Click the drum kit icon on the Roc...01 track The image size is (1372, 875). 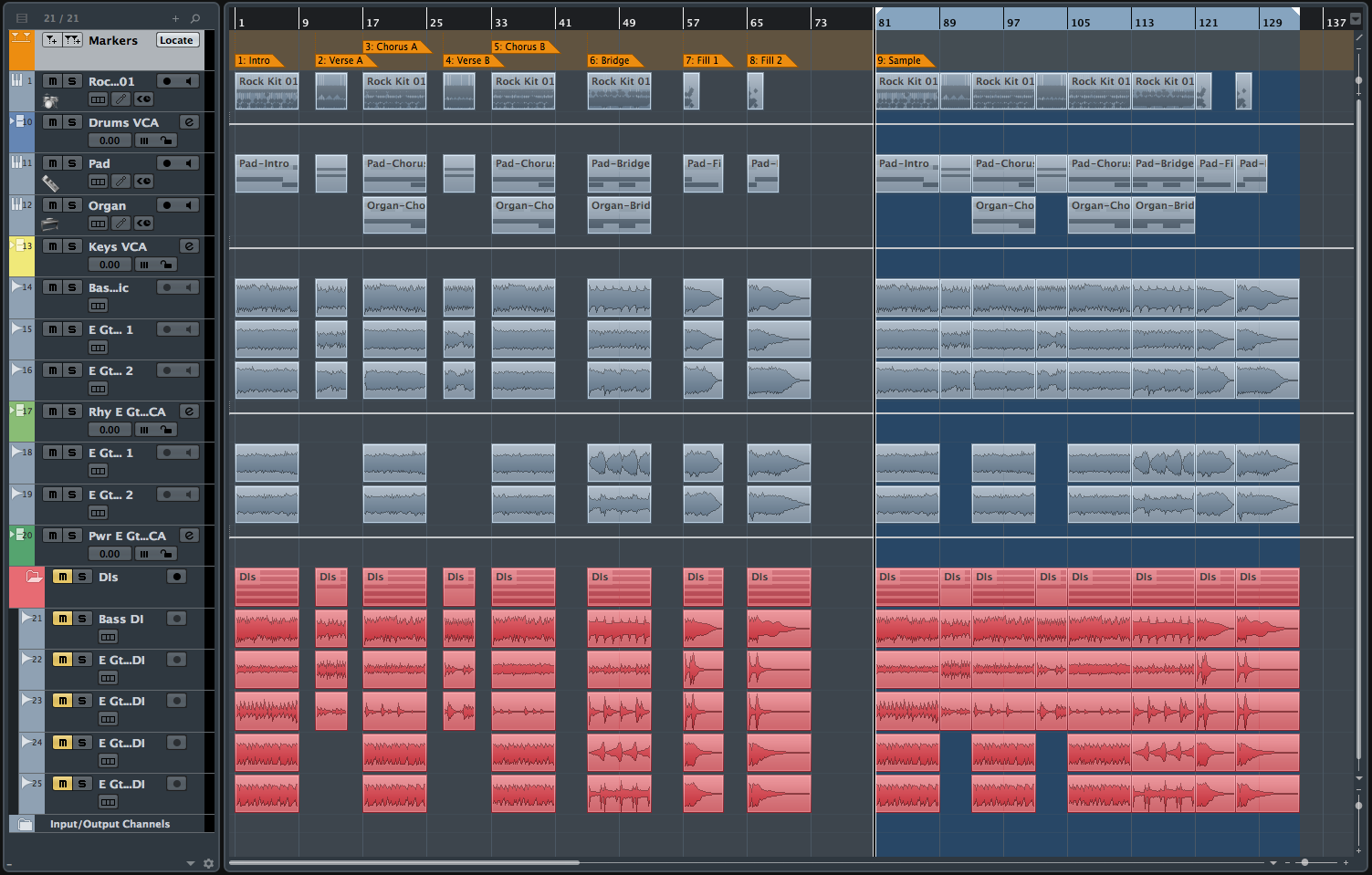point(50,100)
